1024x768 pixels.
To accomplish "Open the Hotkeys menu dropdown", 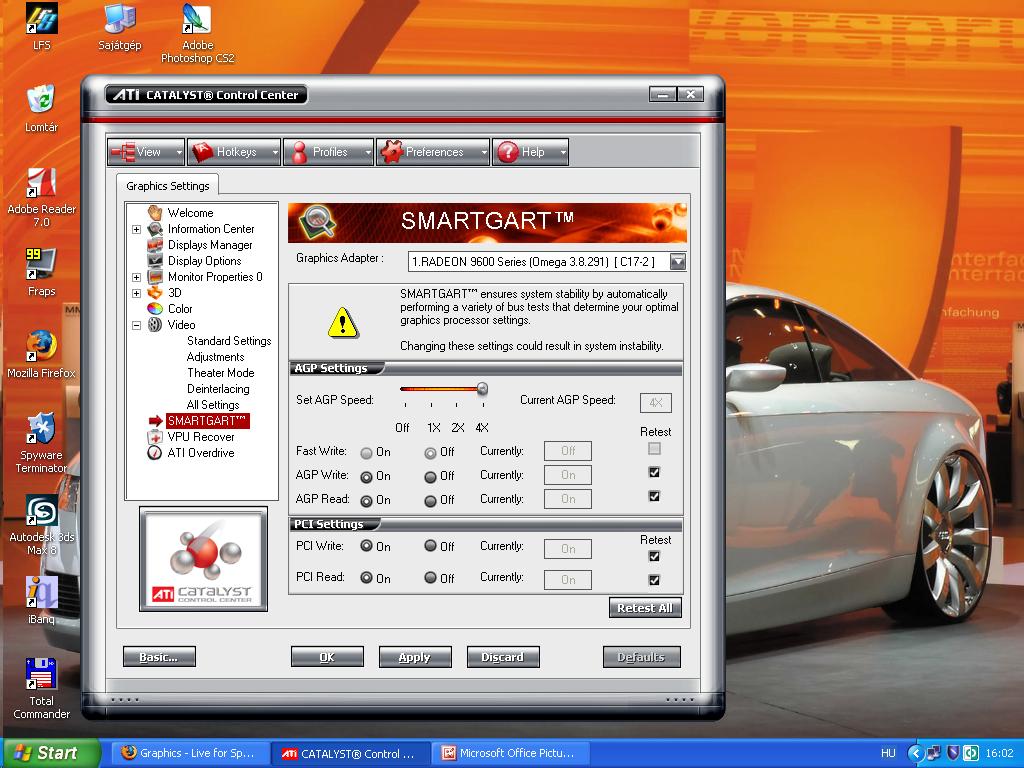I will click(234, 152).
